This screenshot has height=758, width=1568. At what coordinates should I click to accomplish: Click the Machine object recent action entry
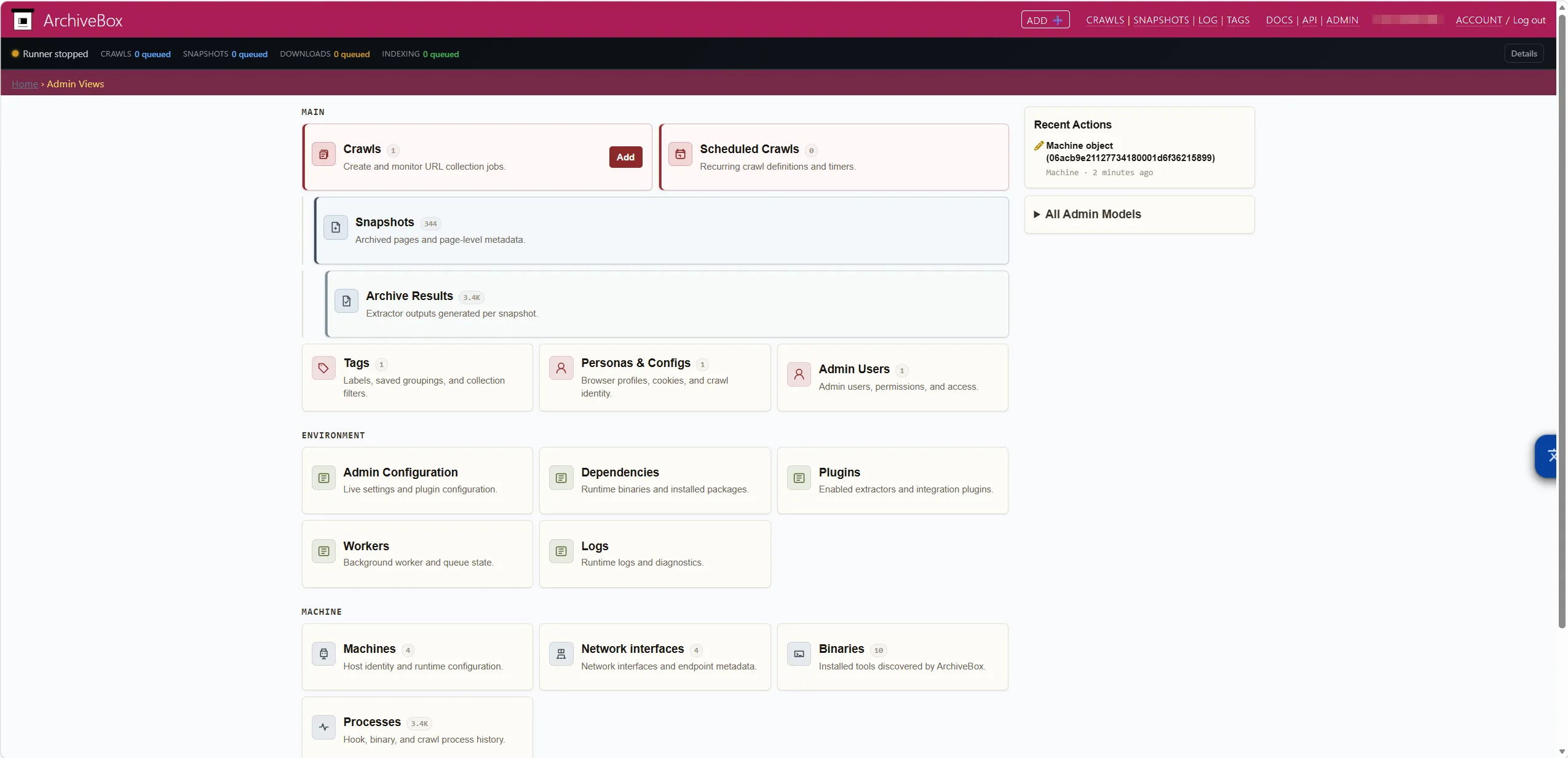[x=1130, y=152]
